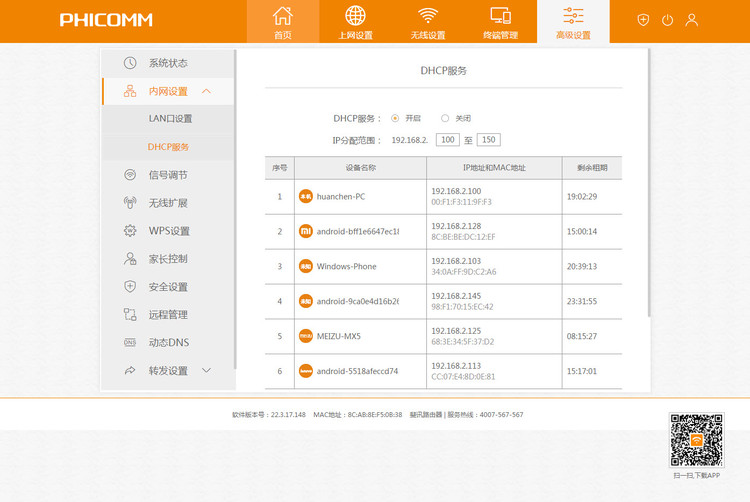Open LAN口设置 submenu item
The width and height of the screenshot is (750, 502).
tap(170, 118)
